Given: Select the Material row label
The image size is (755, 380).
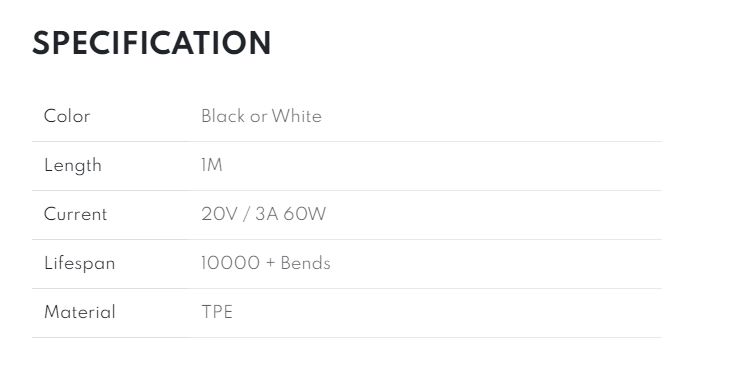Looking at the screenshot, I should (79, 313).
